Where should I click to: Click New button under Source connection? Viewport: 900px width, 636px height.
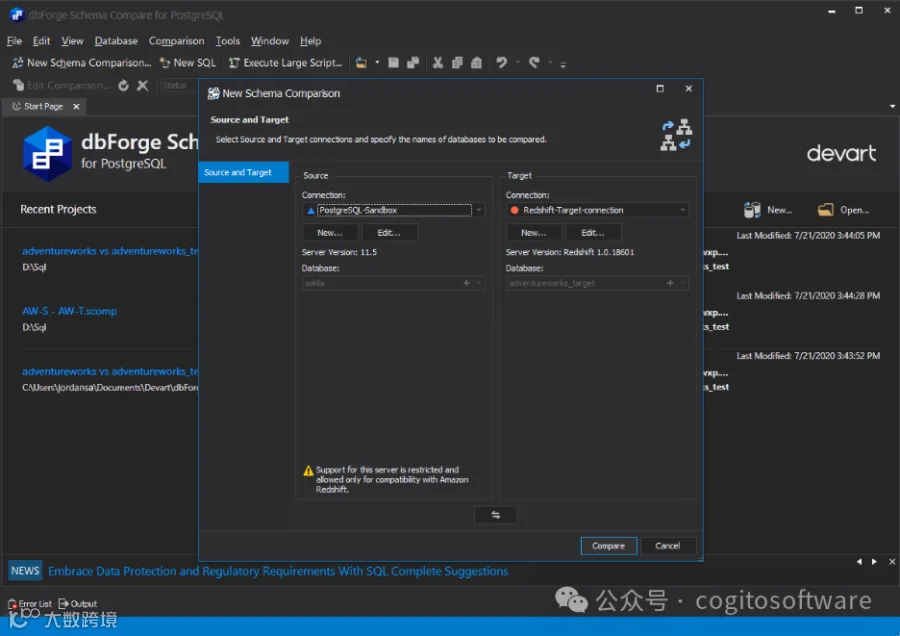point(330,232)
